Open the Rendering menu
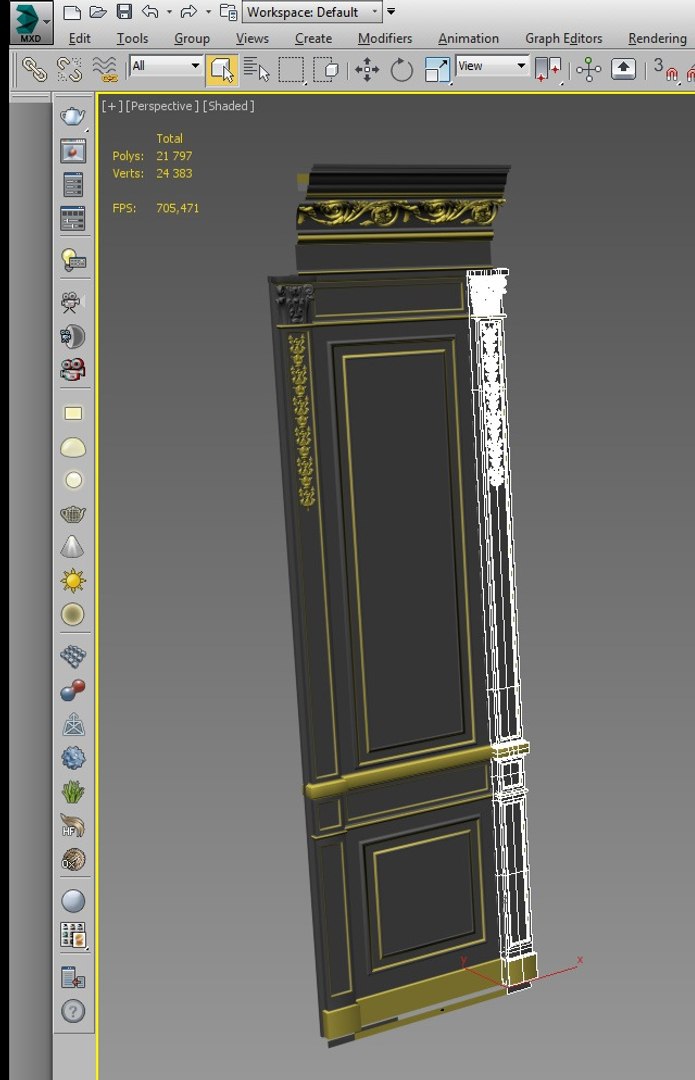This screenshot has width=695, height=1080. point(657,39)
